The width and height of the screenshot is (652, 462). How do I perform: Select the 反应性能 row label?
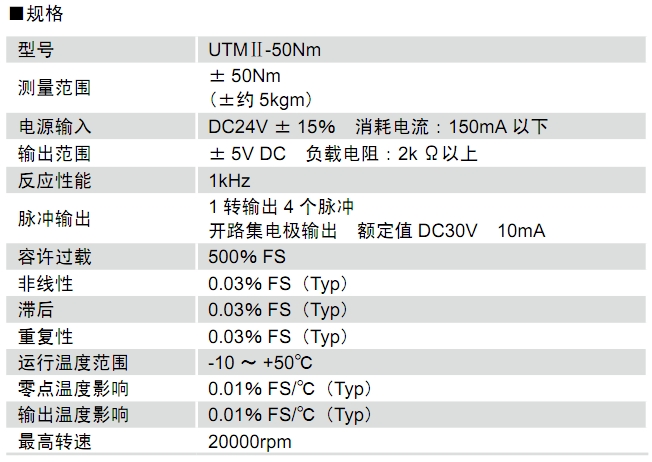tap(54, 180)
